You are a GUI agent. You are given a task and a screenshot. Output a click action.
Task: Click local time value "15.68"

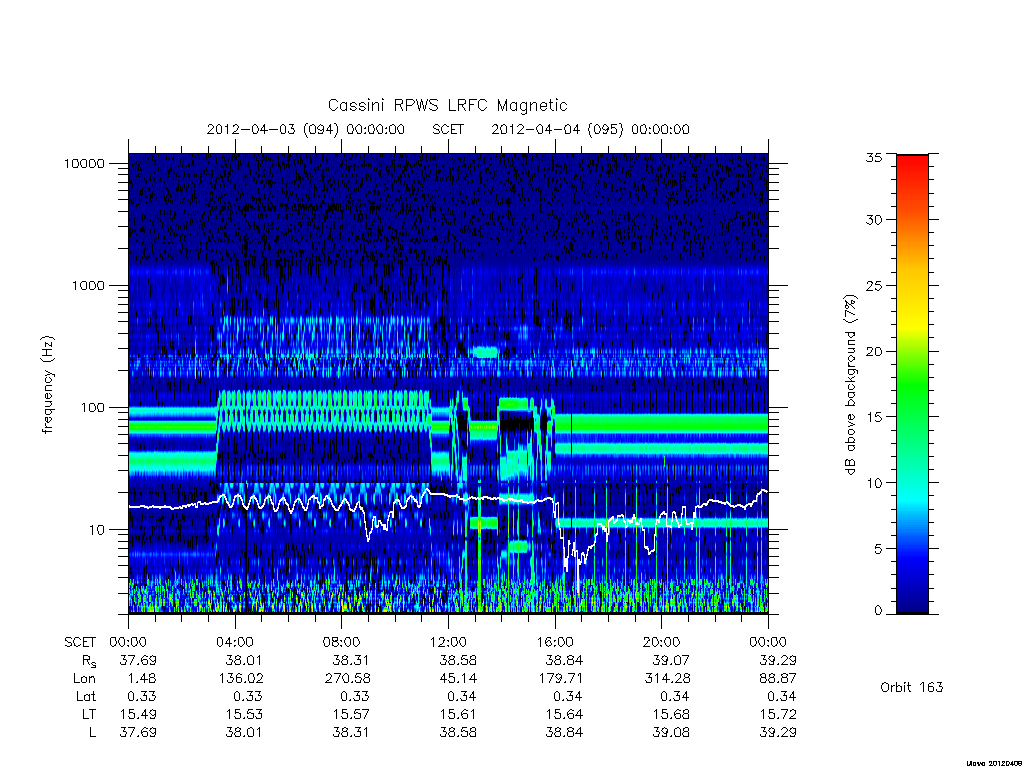coord(671,714)
